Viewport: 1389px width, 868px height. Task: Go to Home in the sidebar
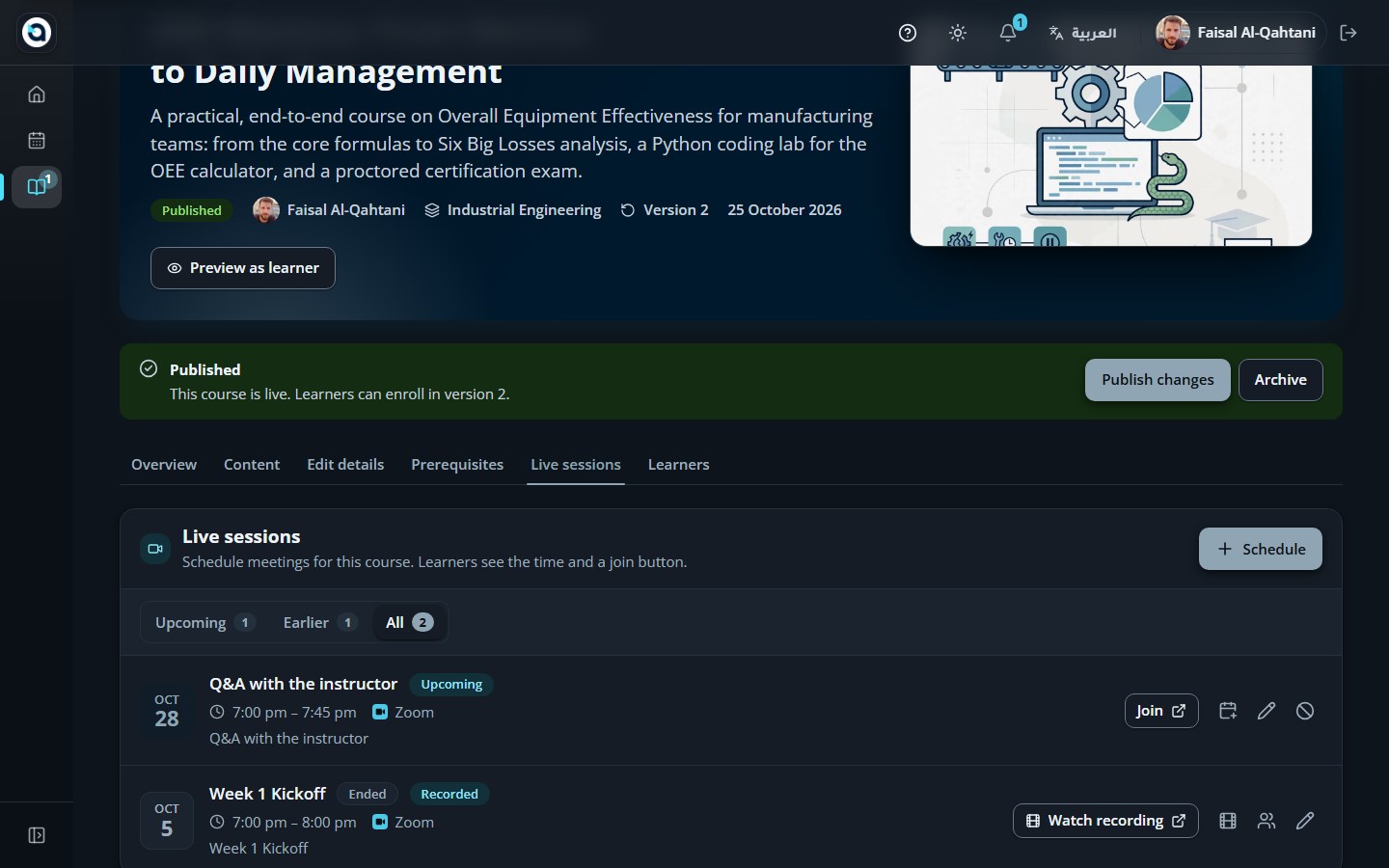tap(37, 94)
